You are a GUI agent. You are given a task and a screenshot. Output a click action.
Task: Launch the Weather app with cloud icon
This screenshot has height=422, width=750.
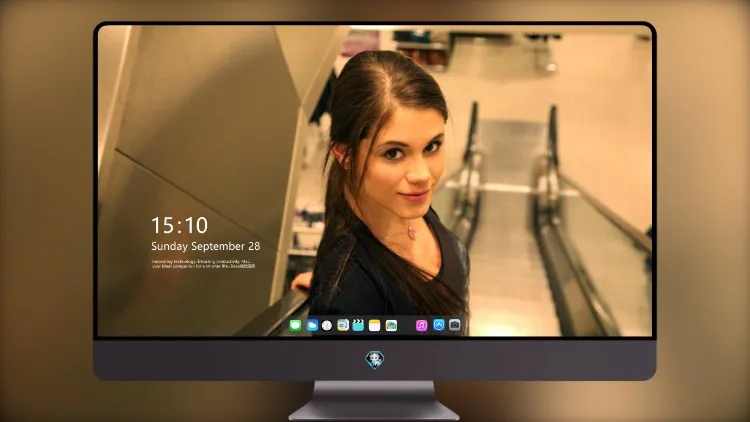coord(312,326)
